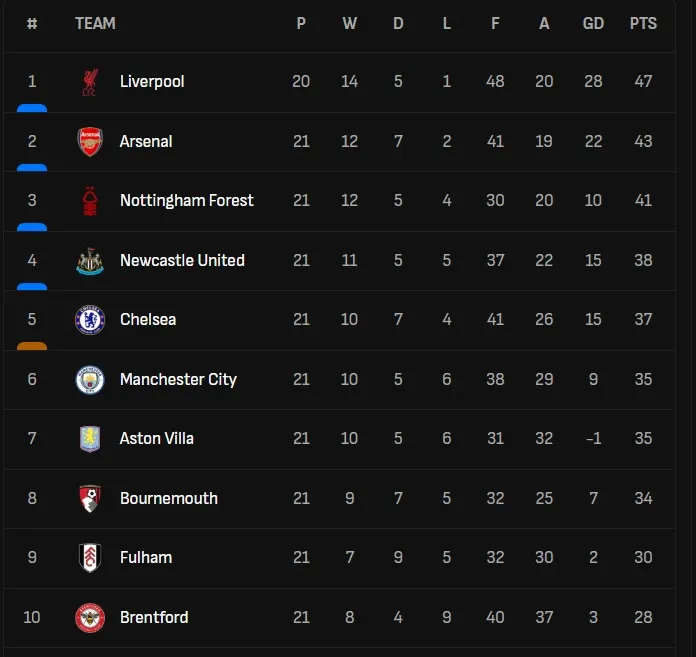Sort table by PTS column header
Viewport: 696px width, 657px height.
[643, 23]
